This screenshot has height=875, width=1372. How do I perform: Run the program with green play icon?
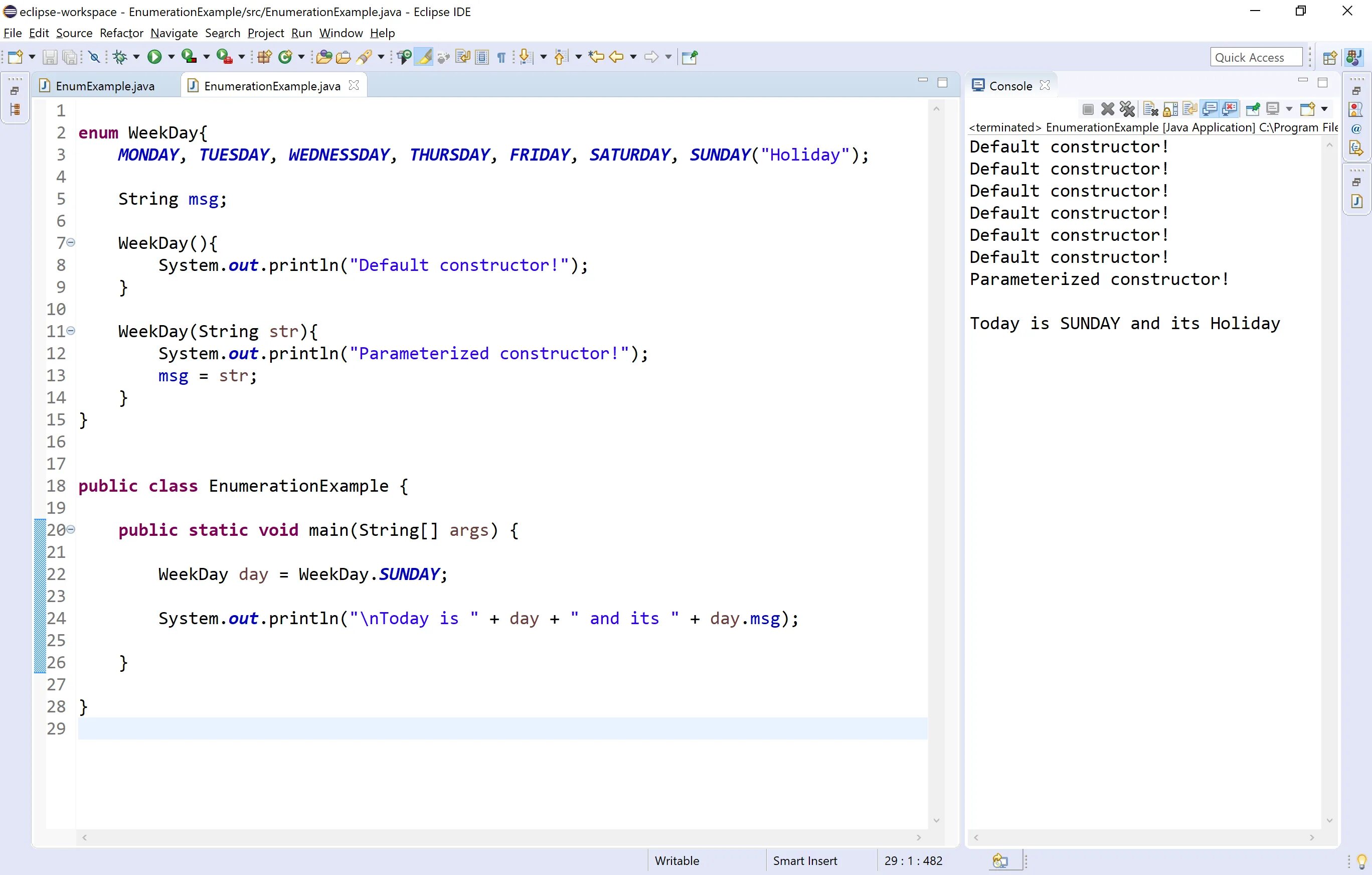click(x=154, y=57)
